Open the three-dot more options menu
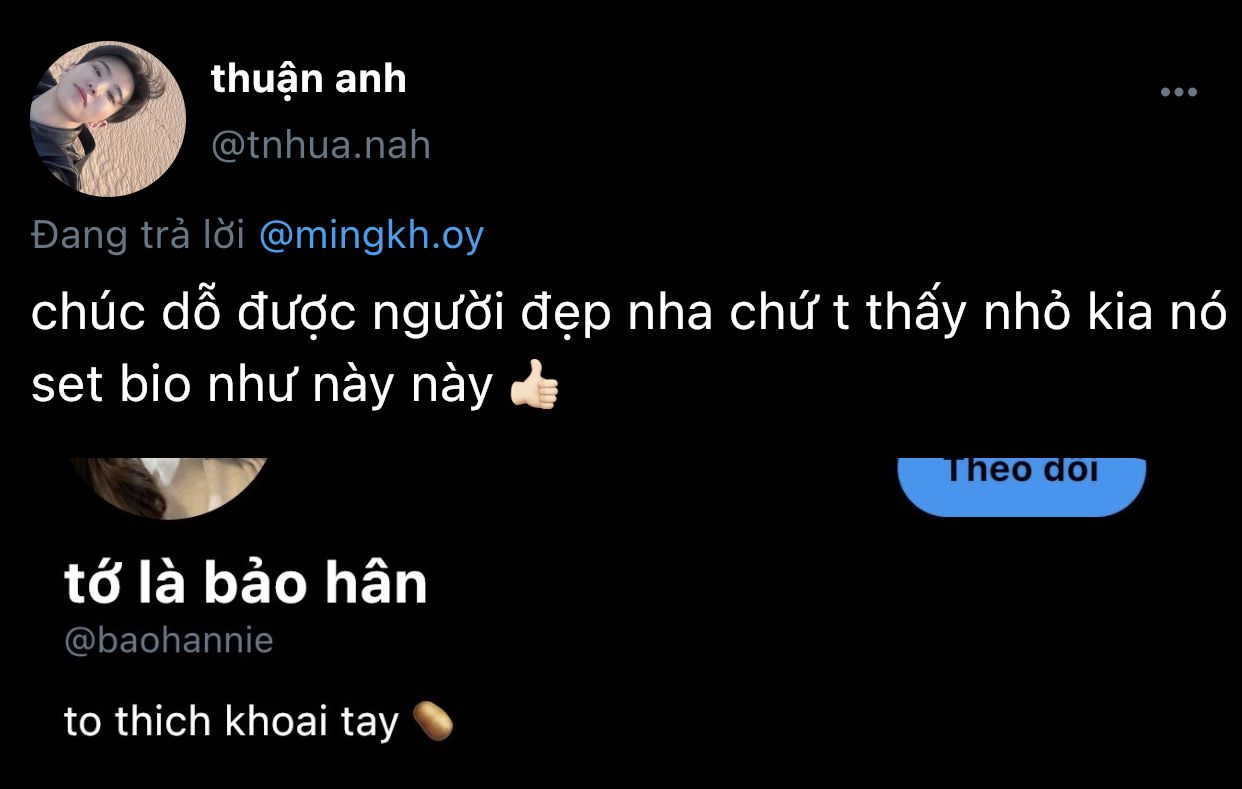 [1178, 93]
